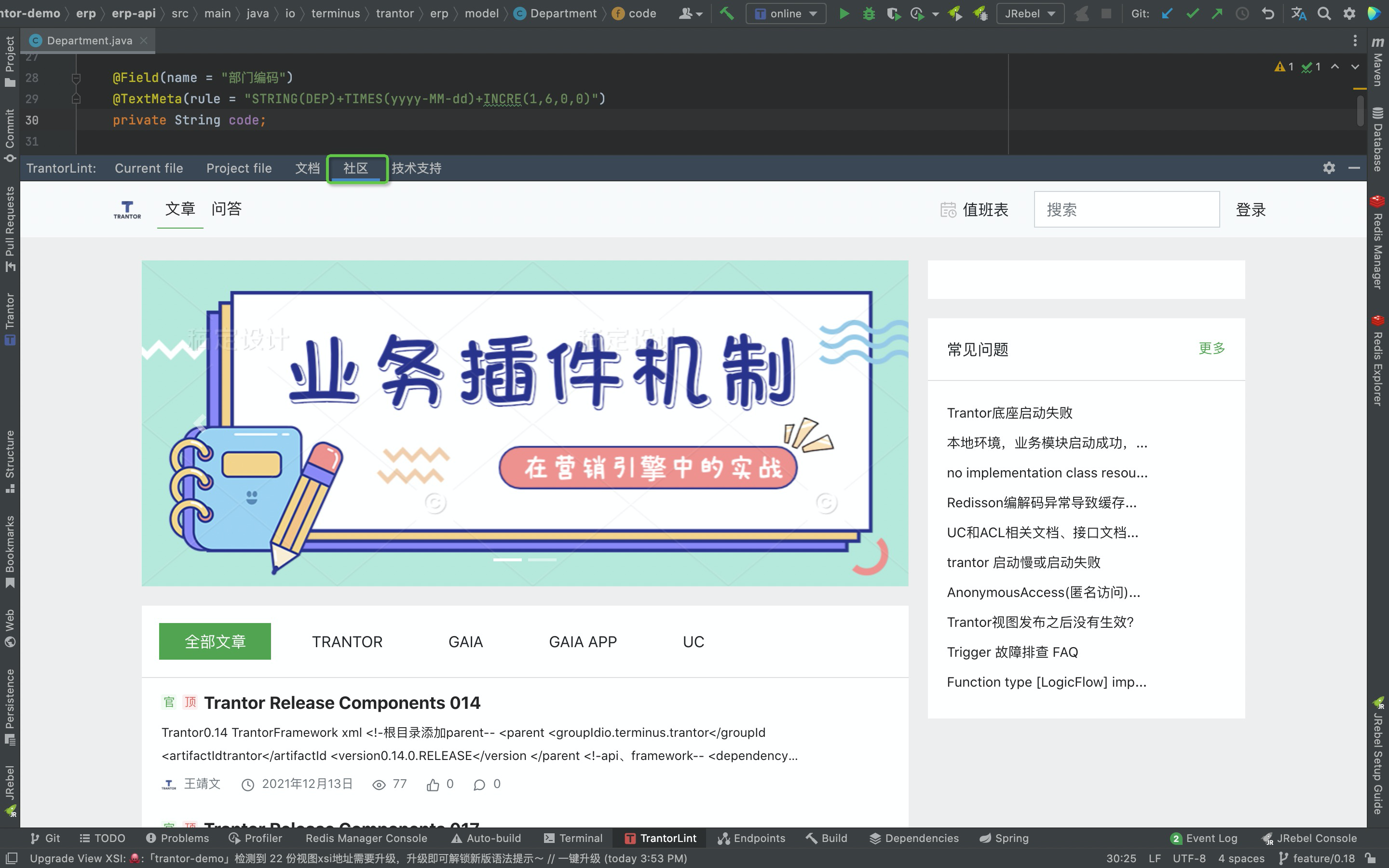Click the Git push arrow
Viewport: 1389px width, 868px height.
coord(1217,13)
